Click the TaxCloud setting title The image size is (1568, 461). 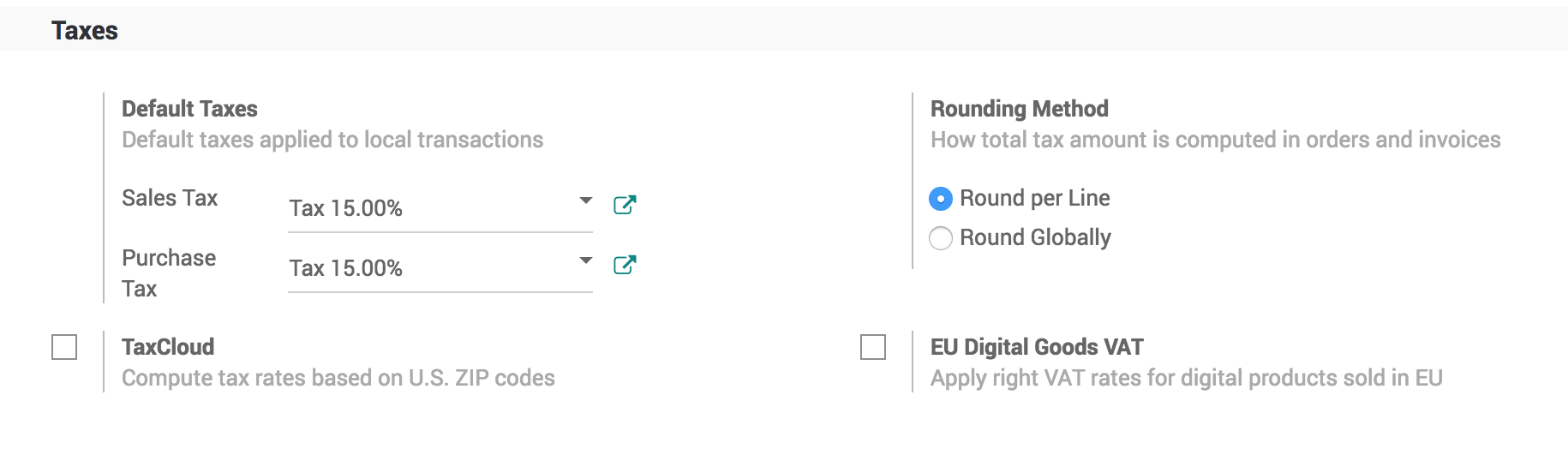point(168,347)
